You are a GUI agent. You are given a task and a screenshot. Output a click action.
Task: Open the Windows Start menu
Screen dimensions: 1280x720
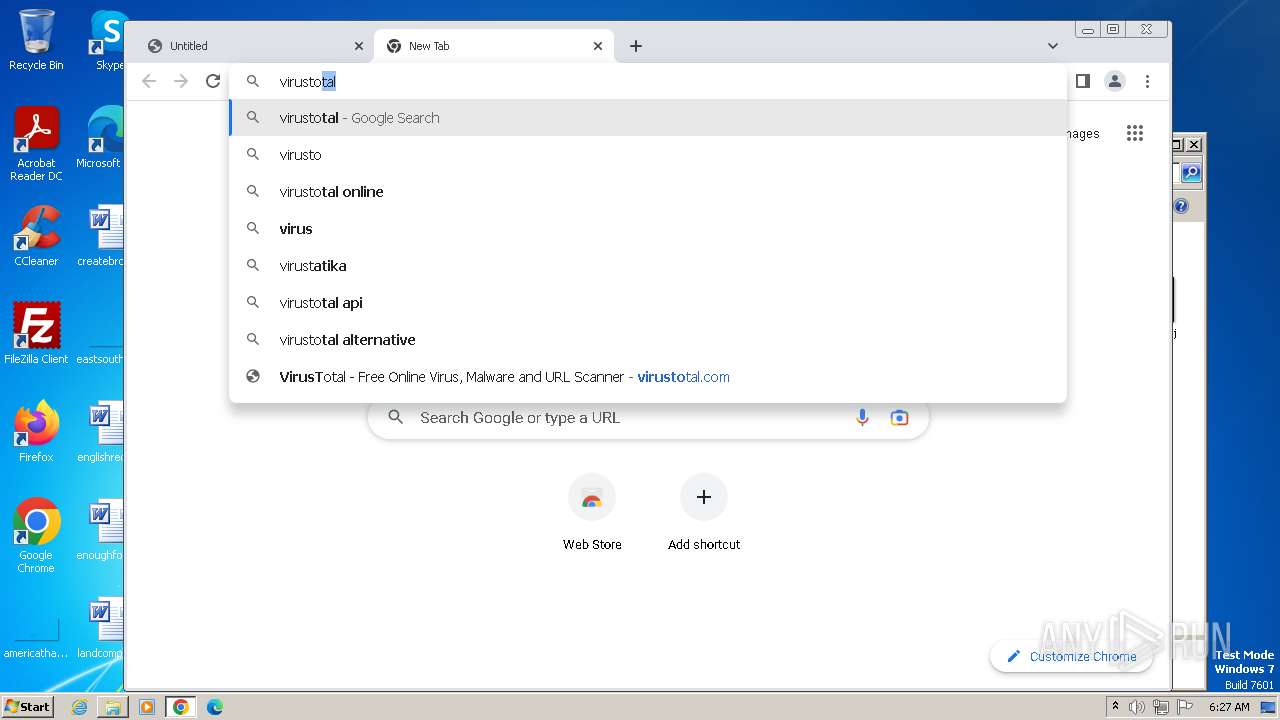coord(28,706)
